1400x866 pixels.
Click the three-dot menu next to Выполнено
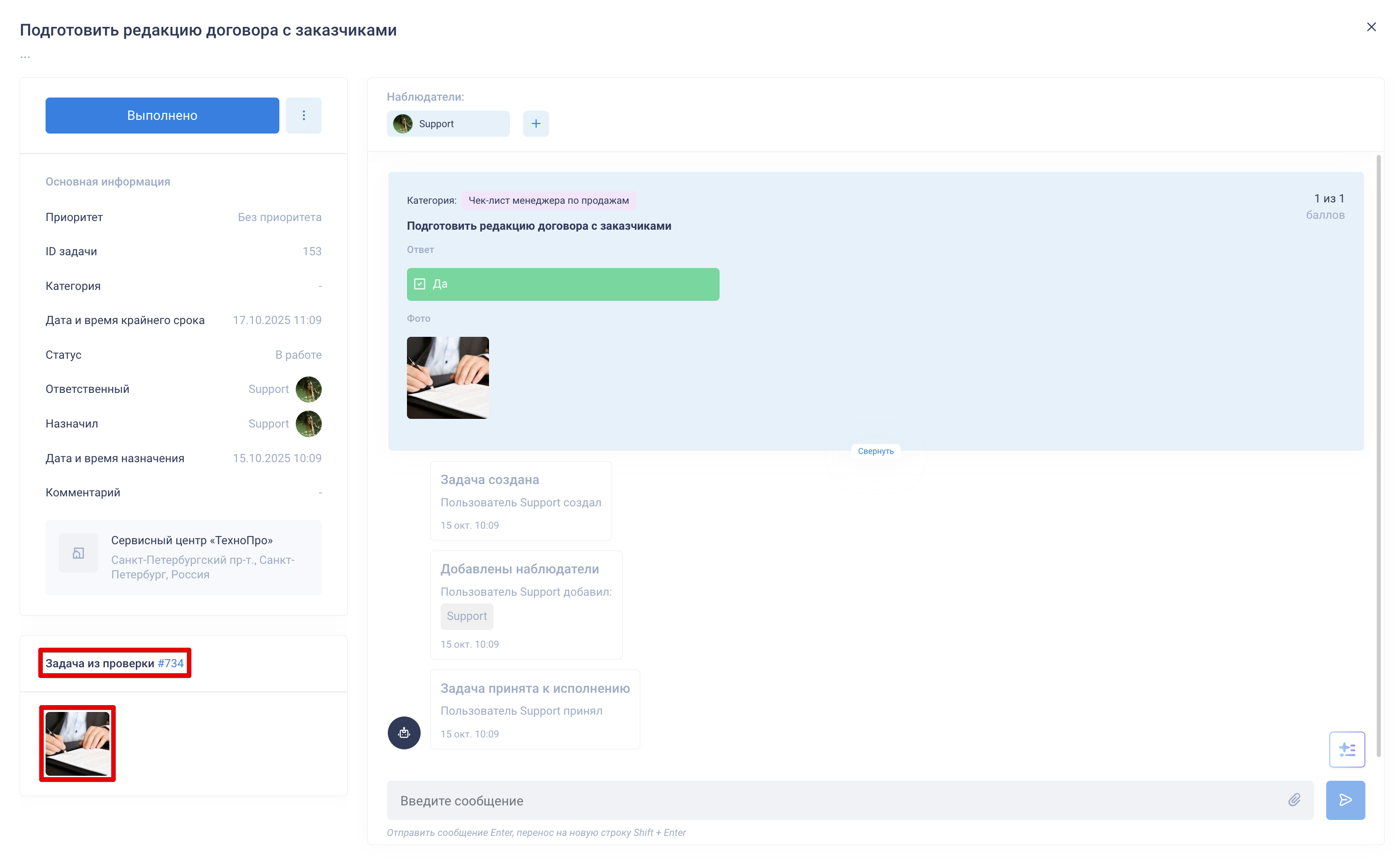(304, 115)
